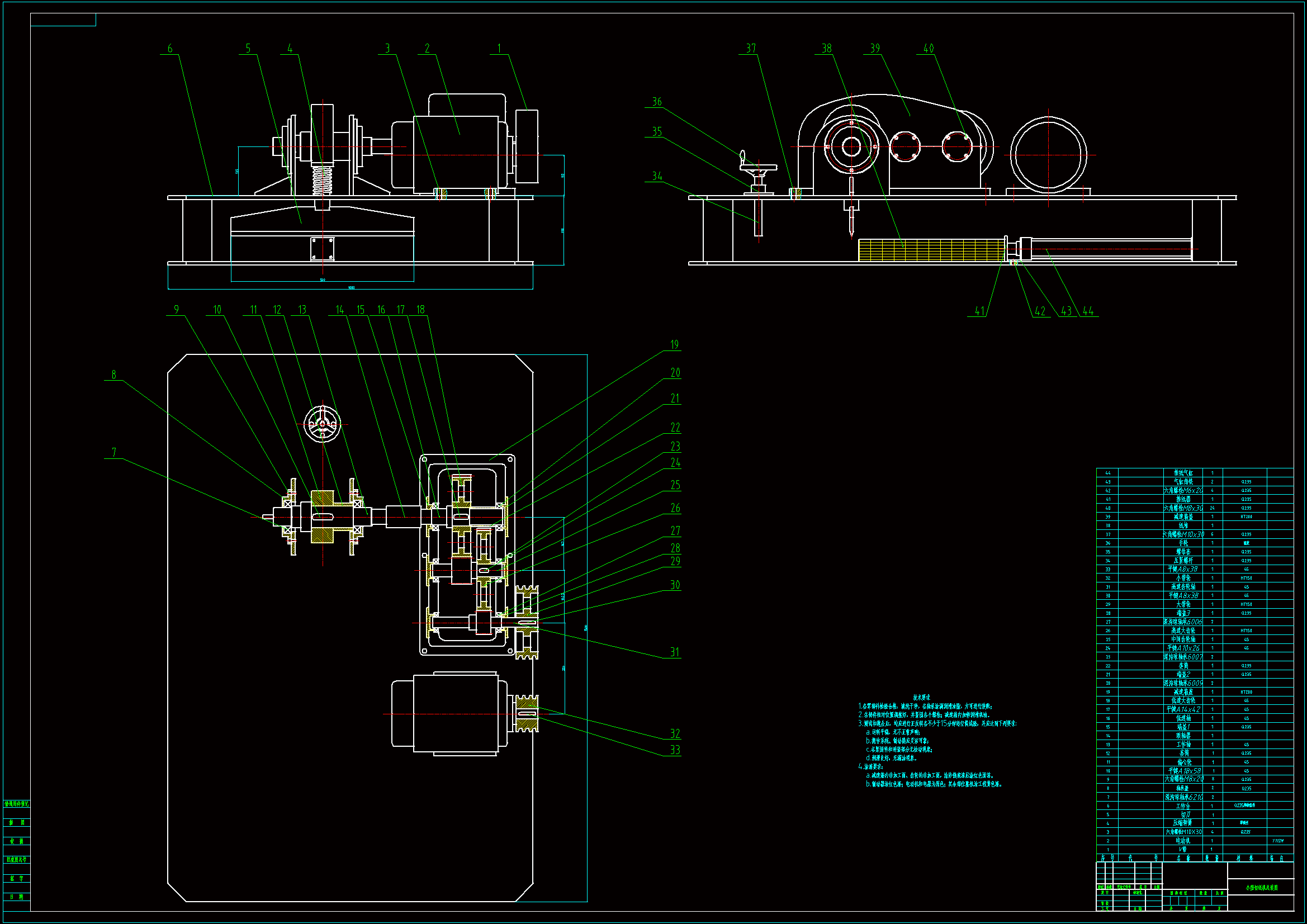
Task: Click the 技术要求 technical notes heading
Action: (x=922, y=698)
